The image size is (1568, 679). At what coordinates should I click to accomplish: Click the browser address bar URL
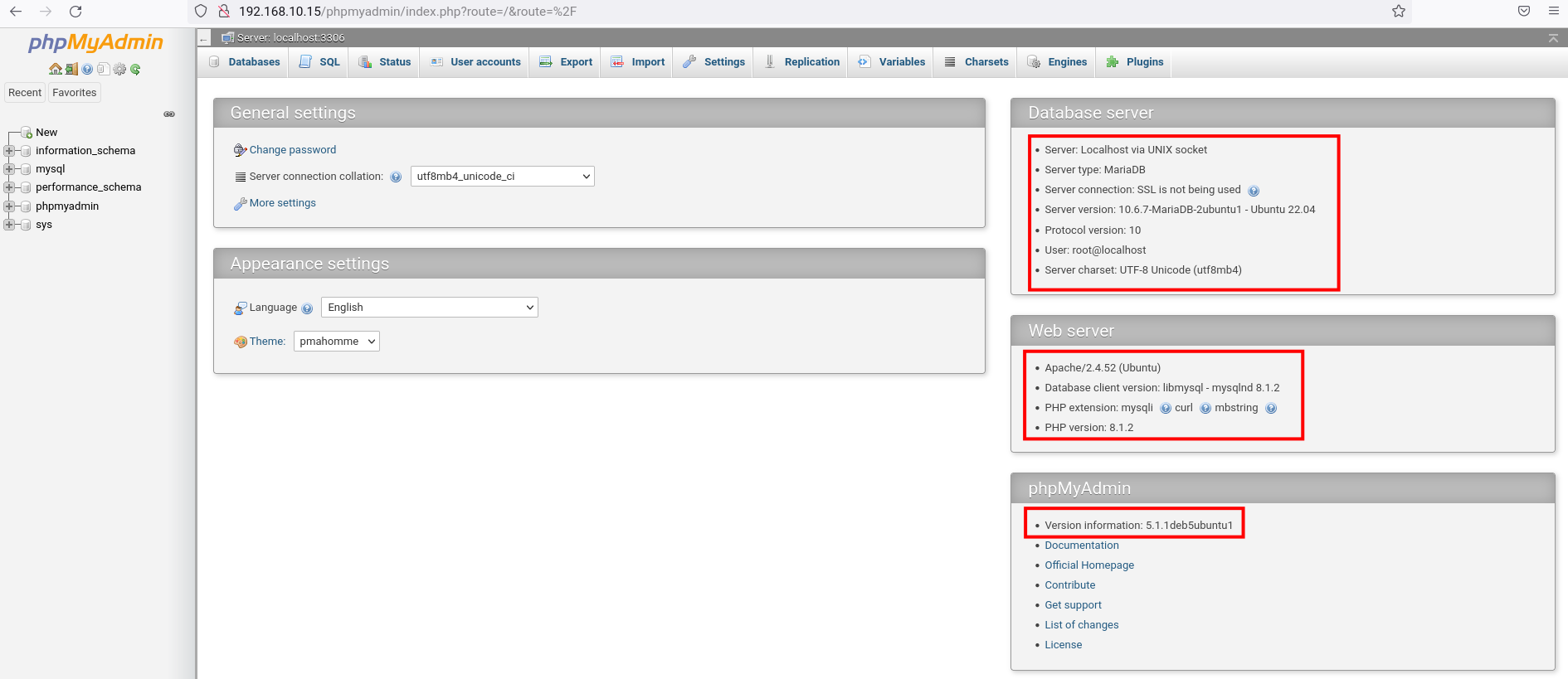(407, 12)
